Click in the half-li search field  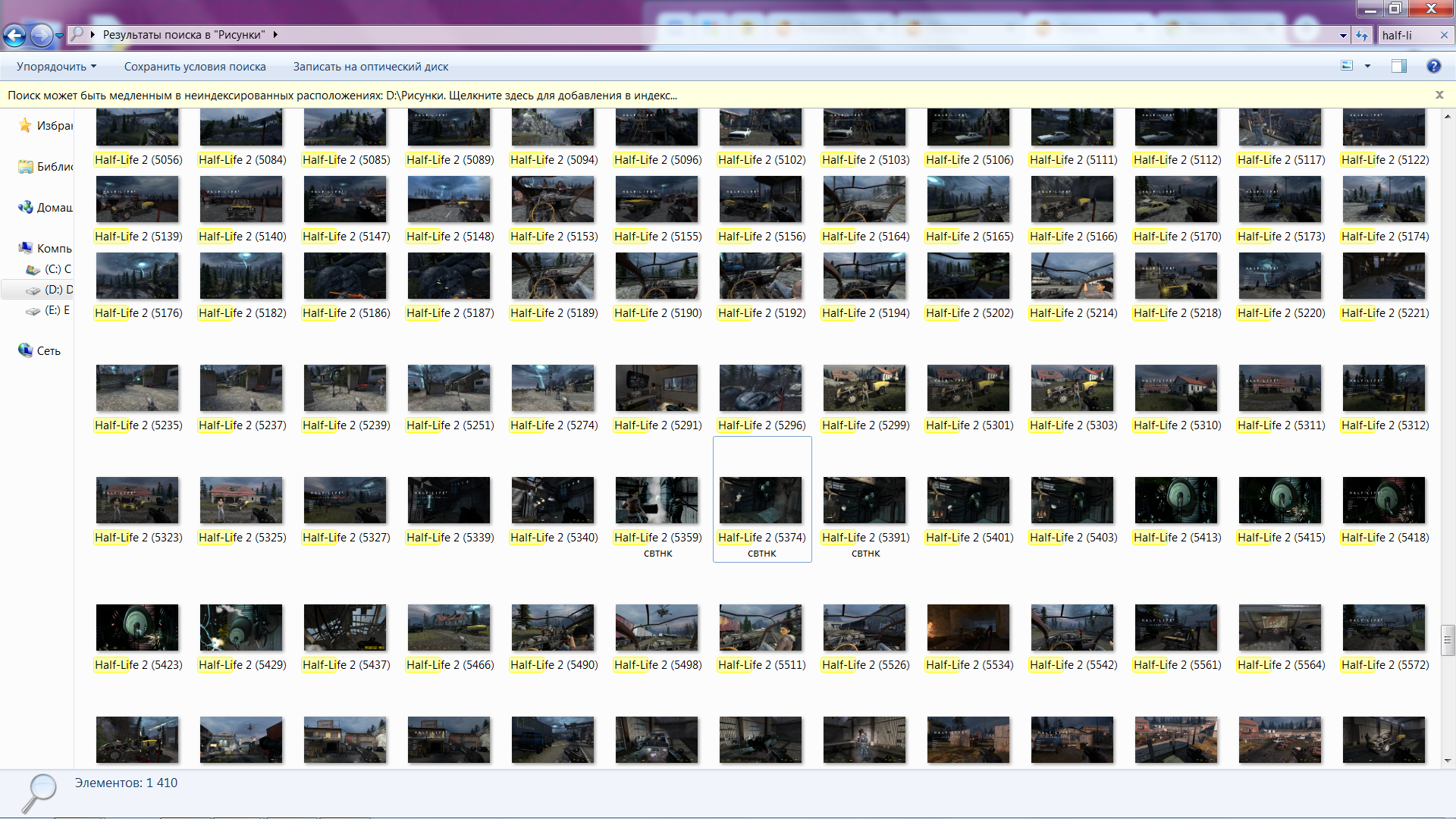(1404, 35)
